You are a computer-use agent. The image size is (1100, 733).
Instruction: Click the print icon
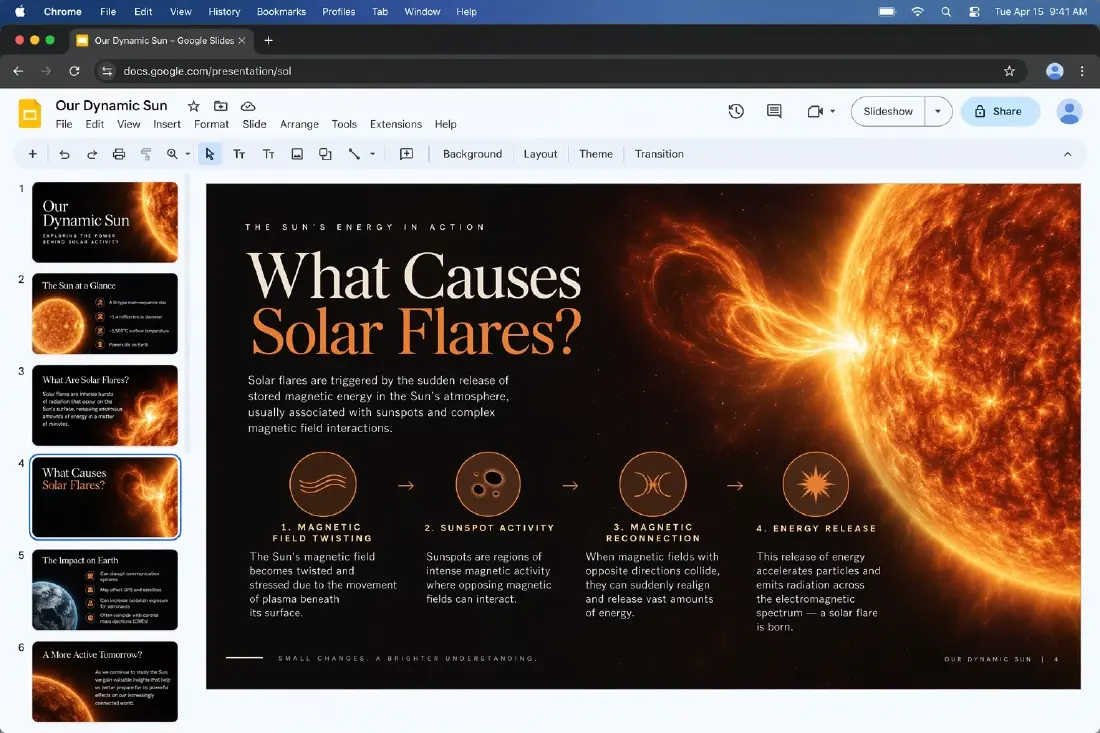coord(119,154)
